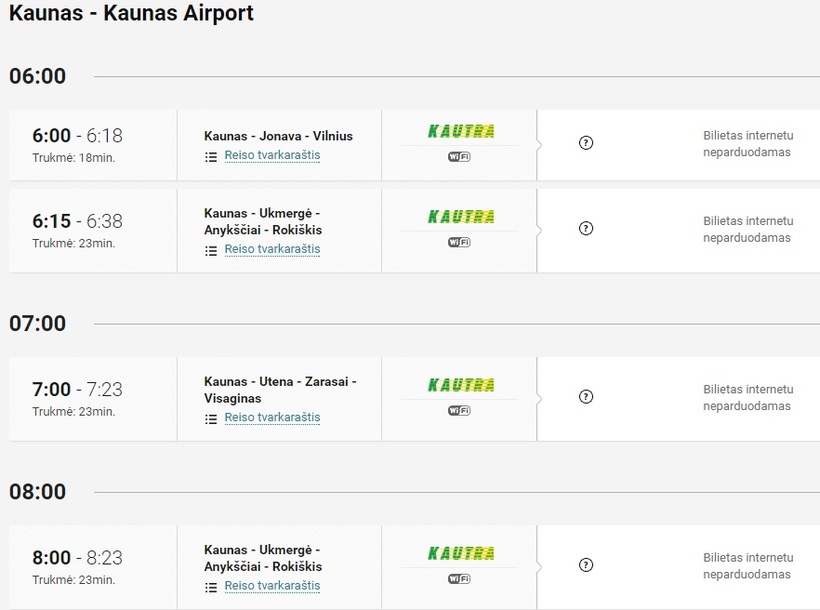
Task: Click the 6:00 - 6:18 departure time
Action: click(x=77, y=136)
